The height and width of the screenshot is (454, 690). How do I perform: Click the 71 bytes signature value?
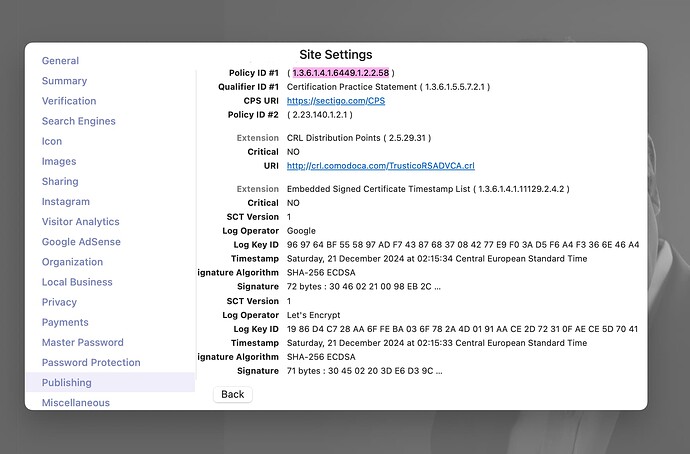pos(364,371)
